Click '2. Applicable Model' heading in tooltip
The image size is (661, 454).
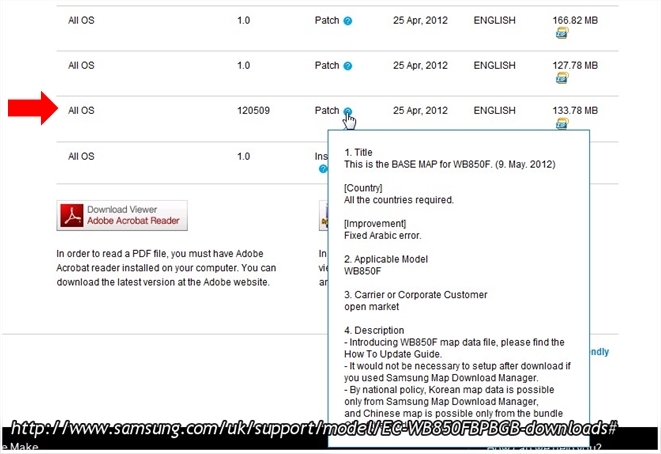coord(386,259)
